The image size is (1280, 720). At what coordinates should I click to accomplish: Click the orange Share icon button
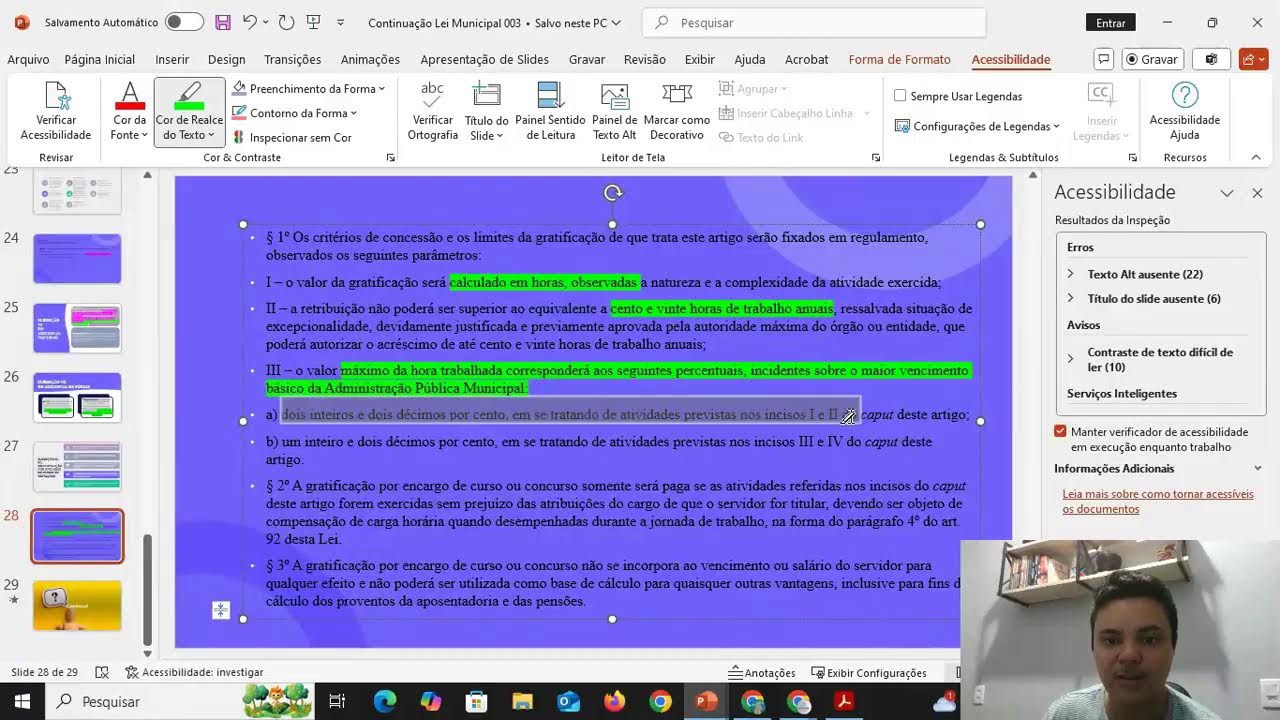click(1253, 59)
